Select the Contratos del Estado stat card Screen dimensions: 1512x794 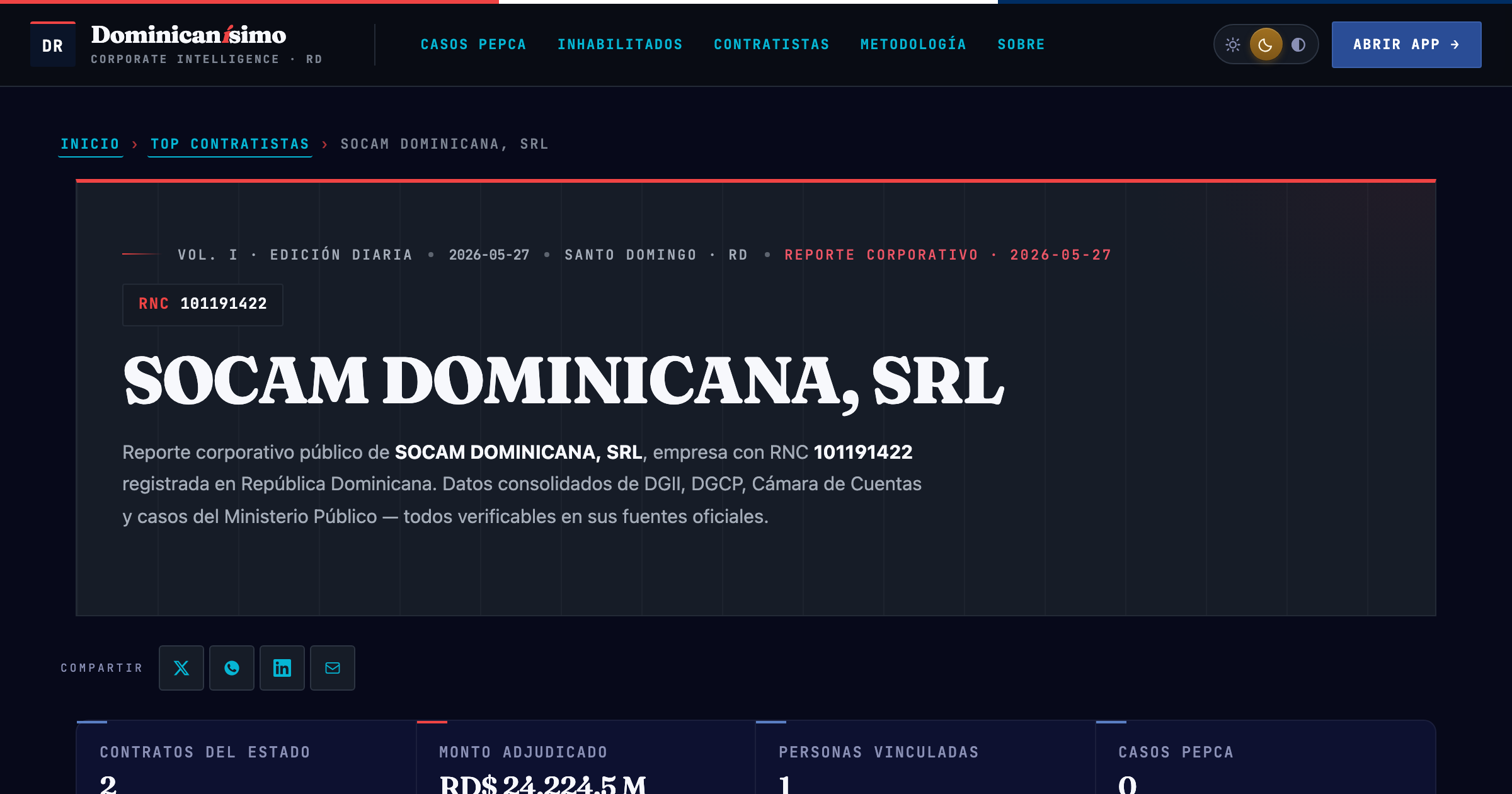(x=246, y=757)
